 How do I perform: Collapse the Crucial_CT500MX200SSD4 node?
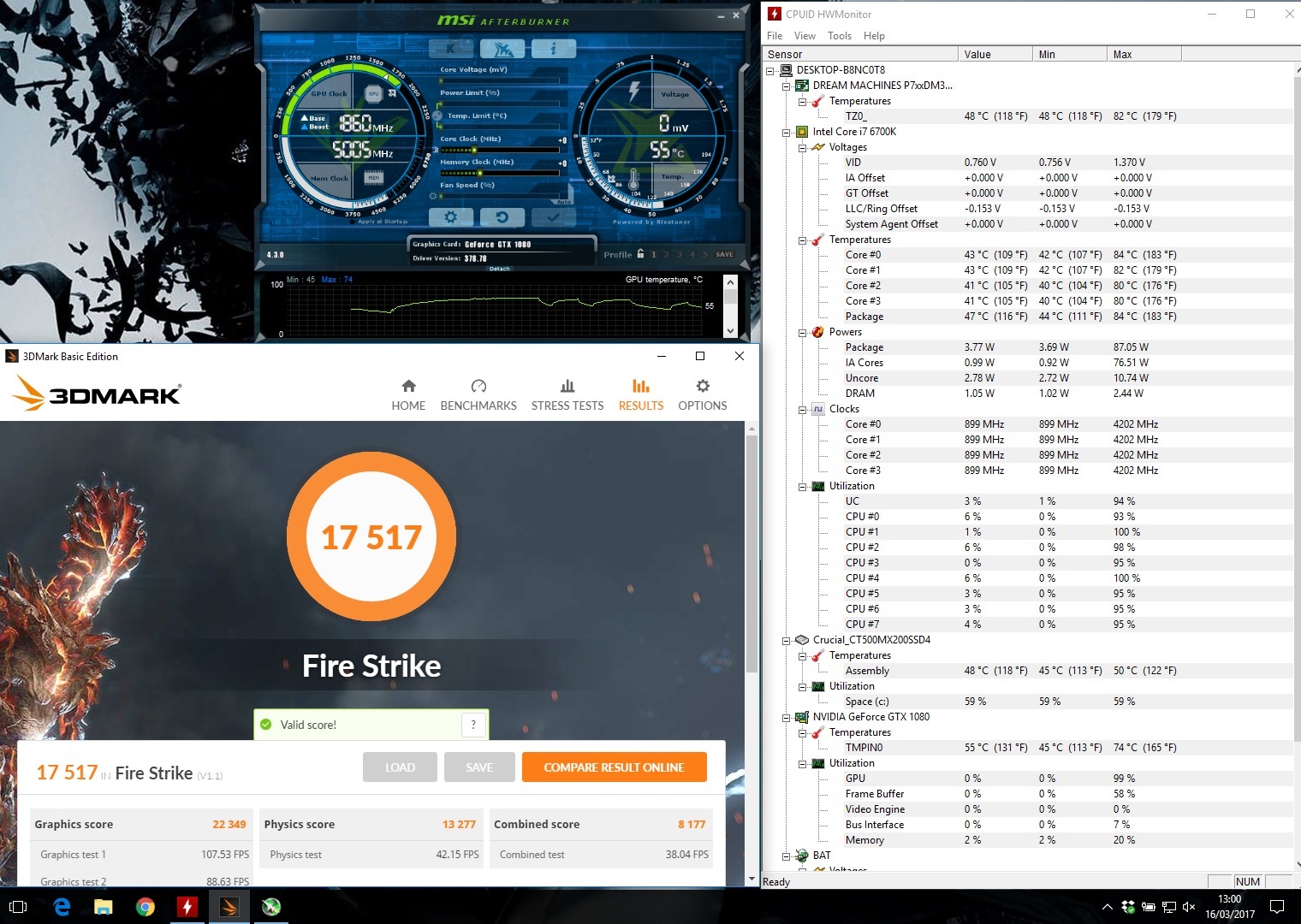click(787, 640)
